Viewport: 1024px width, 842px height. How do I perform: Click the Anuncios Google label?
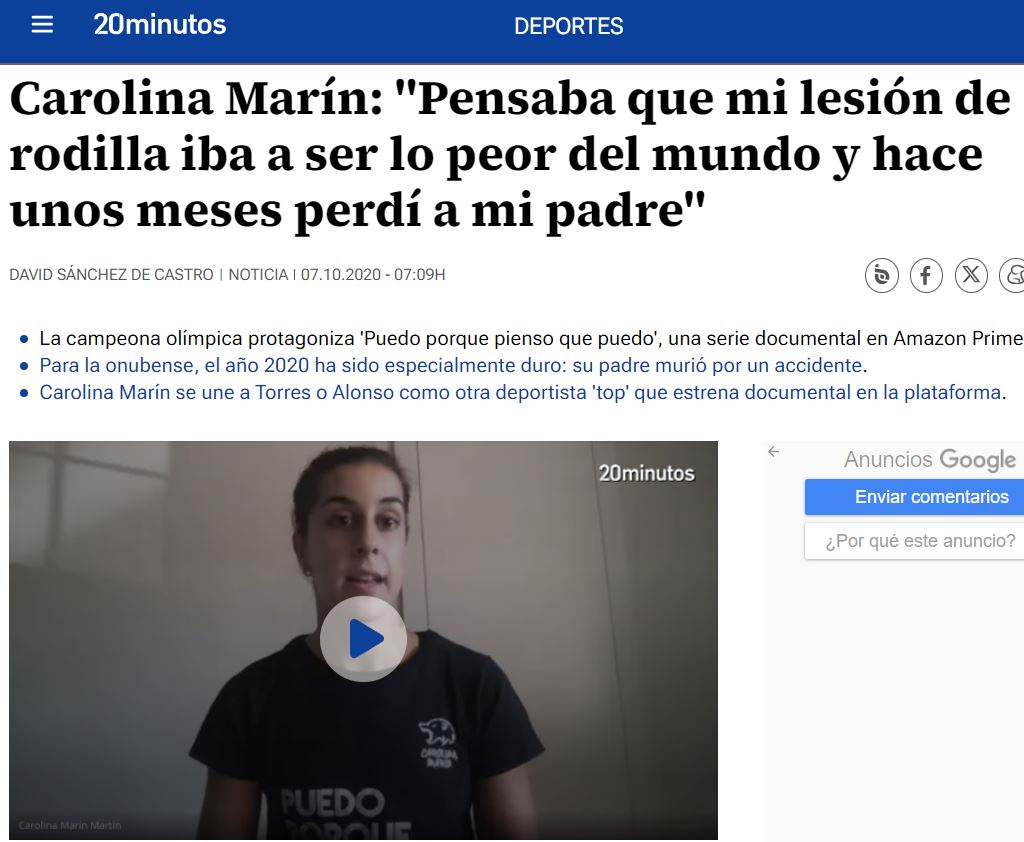[x=930, y=460]
